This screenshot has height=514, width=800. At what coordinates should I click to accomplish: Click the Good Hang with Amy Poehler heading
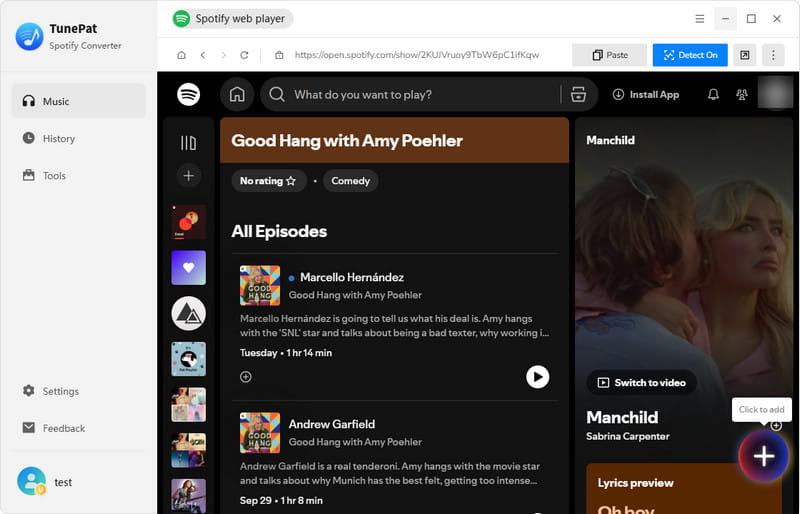pyautogui.click(x=347, y=141)
